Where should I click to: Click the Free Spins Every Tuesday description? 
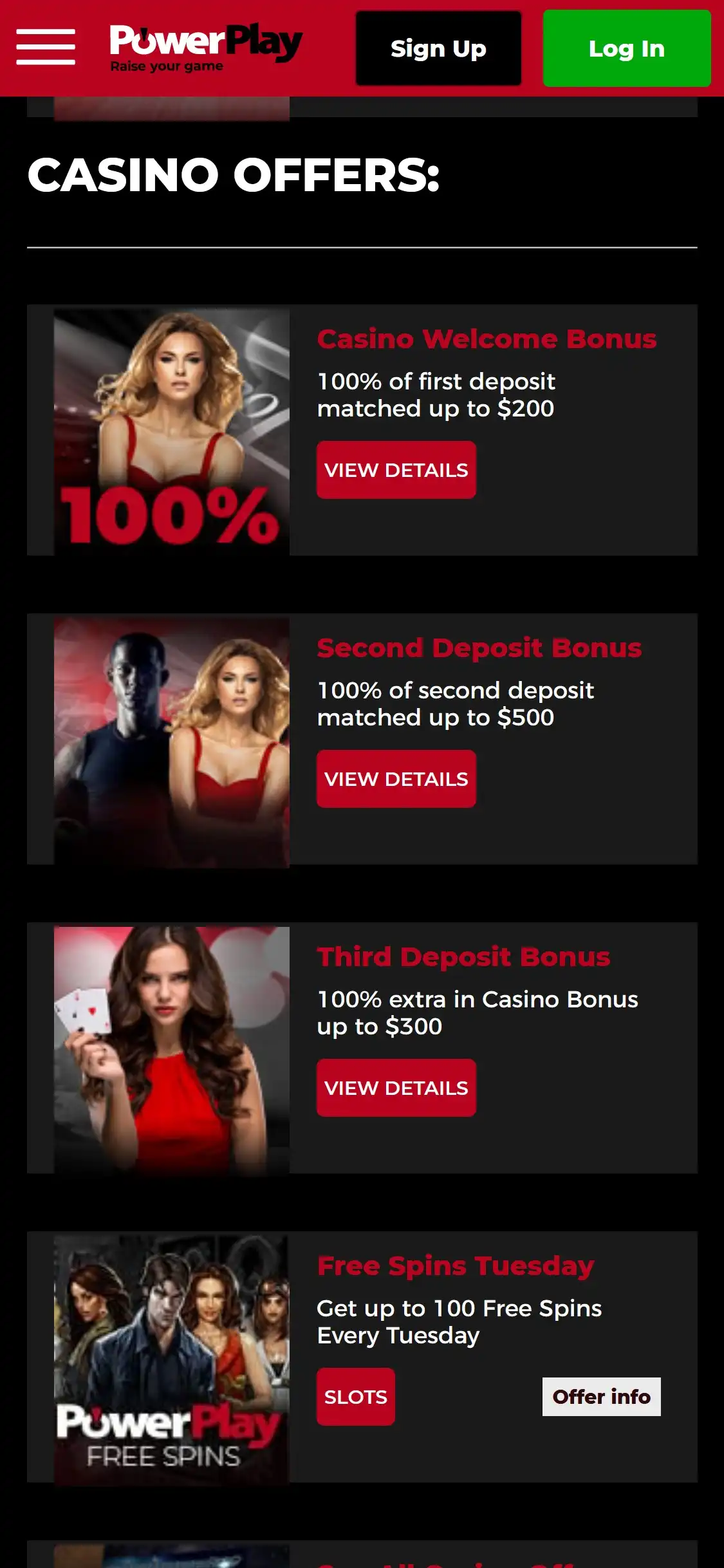[x=459, y=1321]
